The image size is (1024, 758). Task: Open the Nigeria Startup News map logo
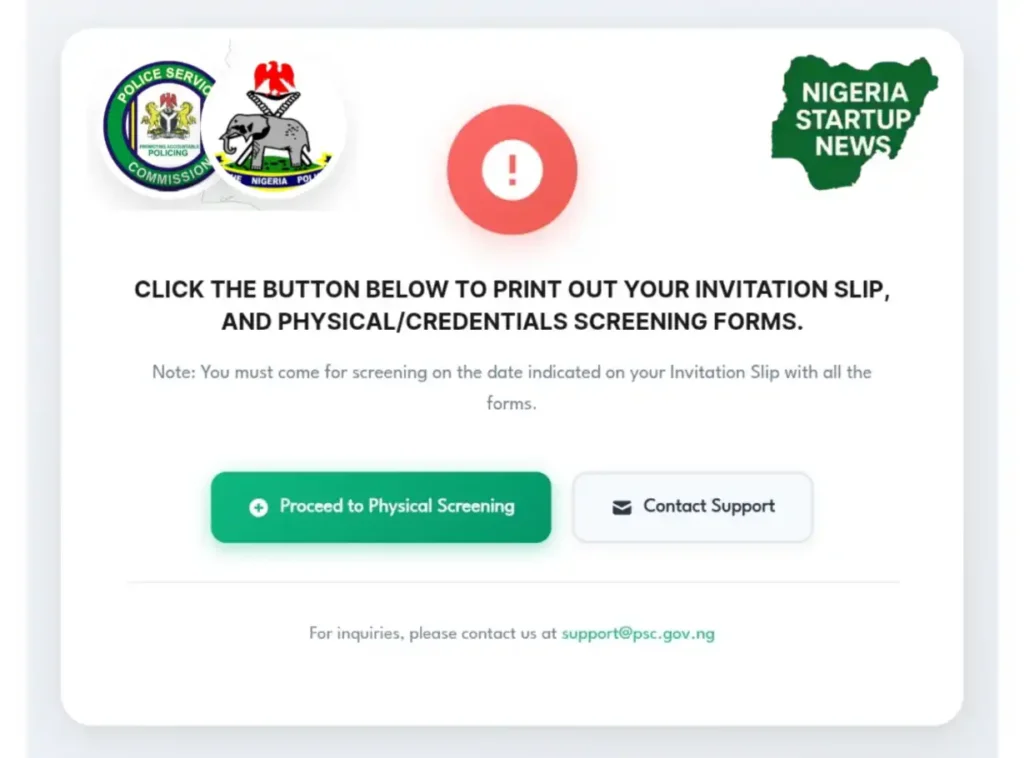pyautogui.click(x=854, y=122)
